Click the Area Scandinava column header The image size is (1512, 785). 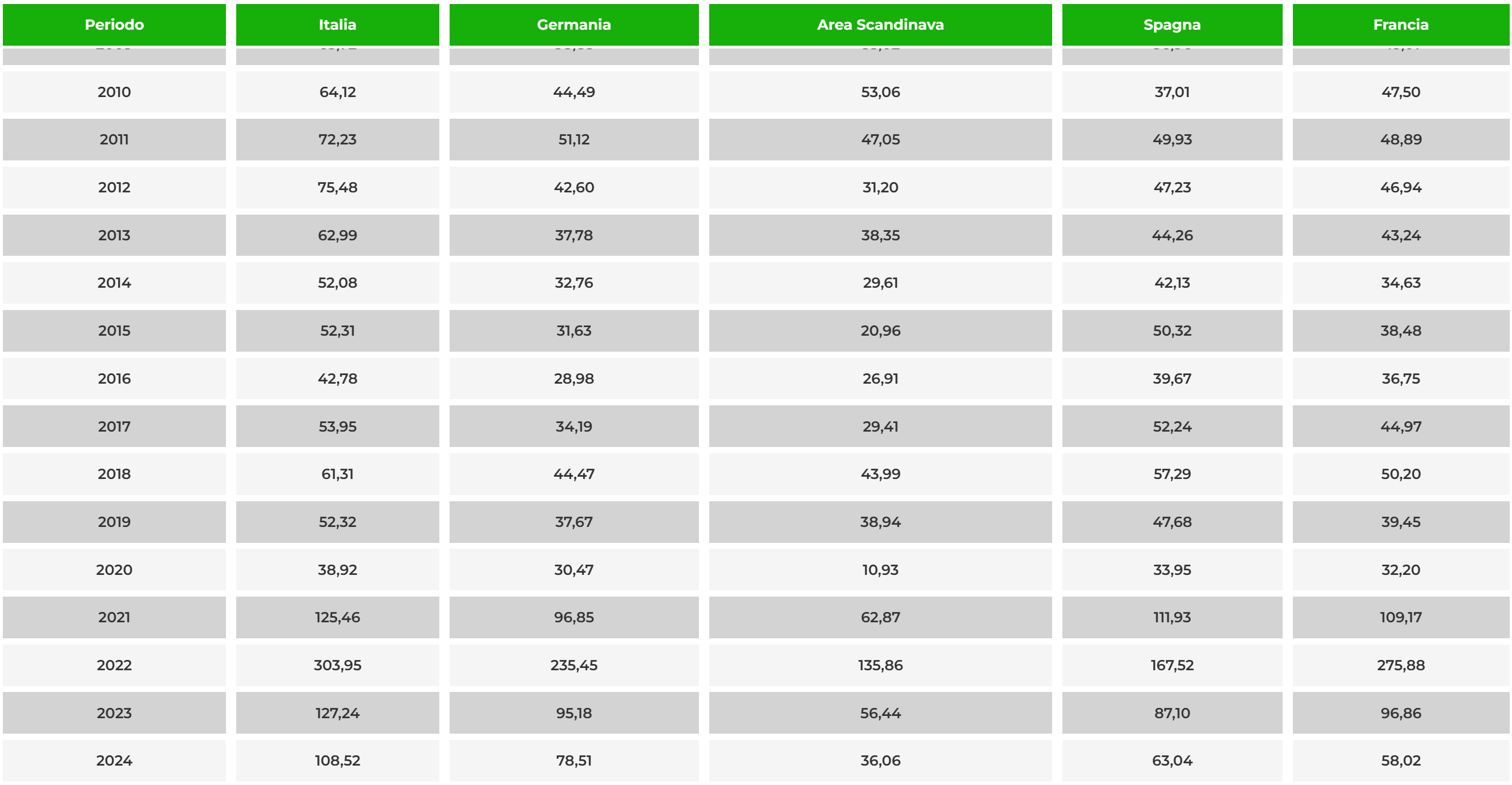[x=880, y=25]
